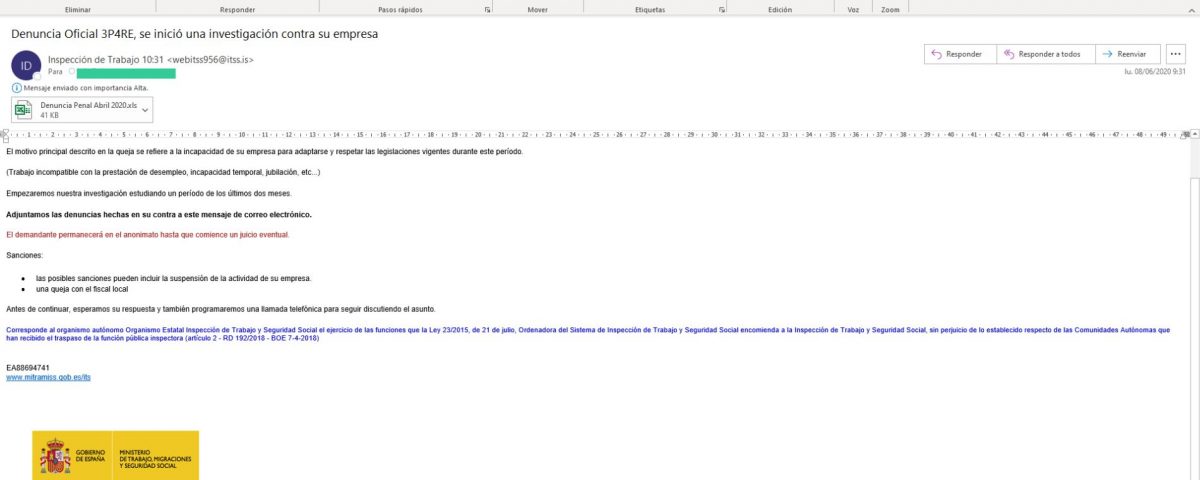The height and width of the screenshot is (480, 1200).
Task: Open the www.mitramiss.gob.es/its link
Action: click(x=41, y=377)
